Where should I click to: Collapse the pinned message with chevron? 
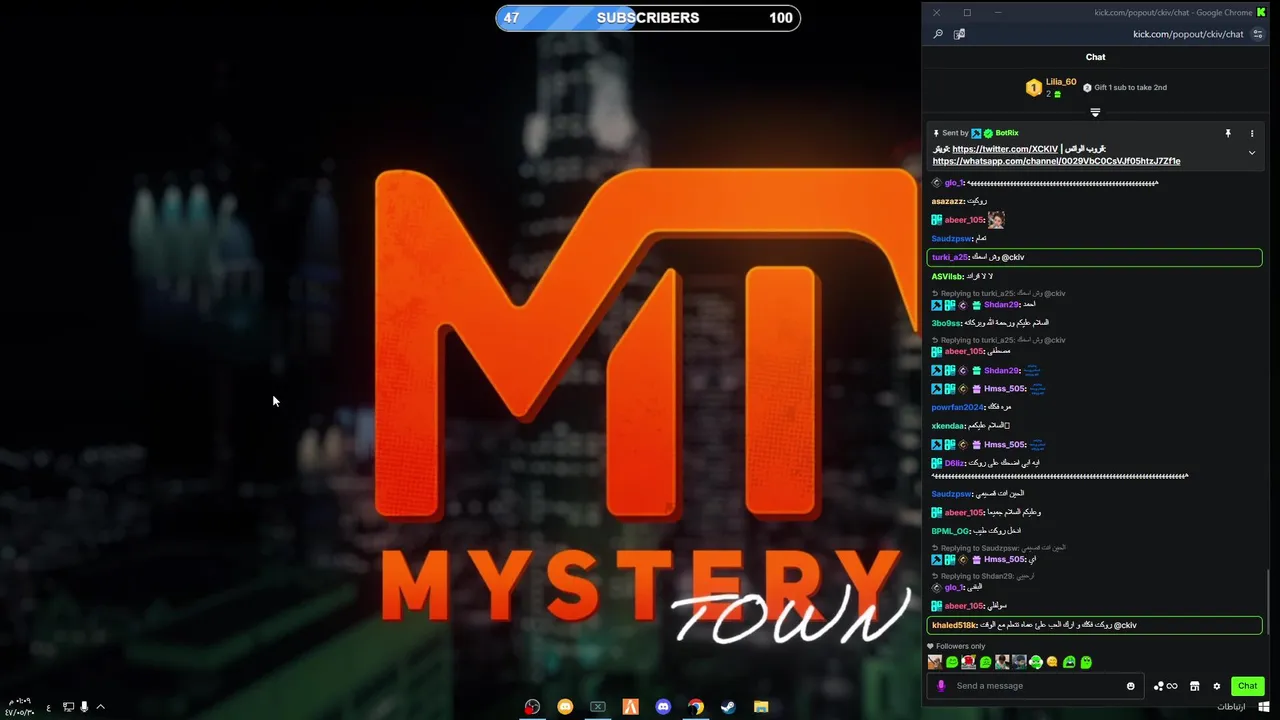1251,153
